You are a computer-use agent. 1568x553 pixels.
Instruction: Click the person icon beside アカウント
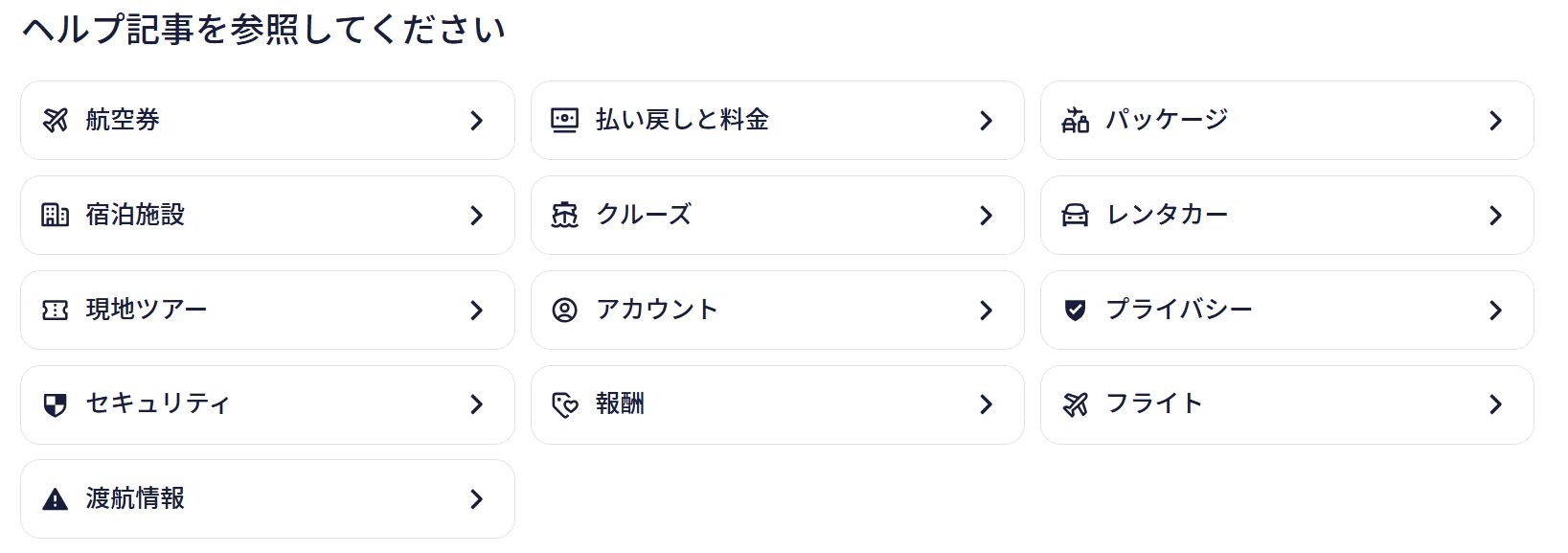(564, 310)
